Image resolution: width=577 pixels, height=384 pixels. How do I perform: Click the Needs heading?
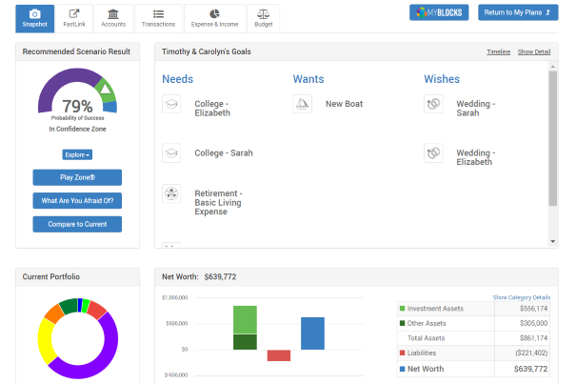click(x=178, y=79)
